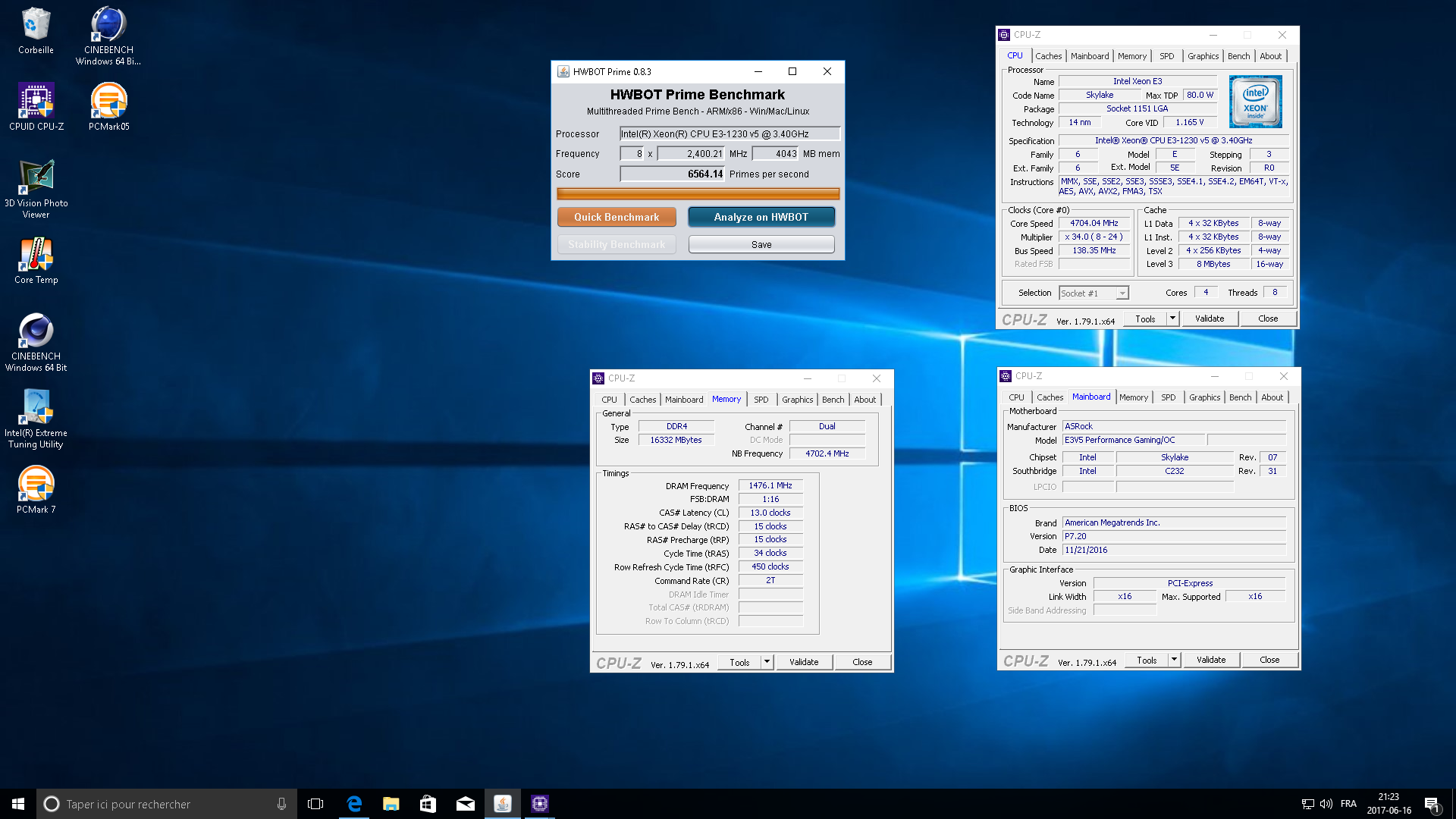This screenshot has height=819, width=1456.
Task: Click the Score value field 6564.14
Action: [672, 174]
